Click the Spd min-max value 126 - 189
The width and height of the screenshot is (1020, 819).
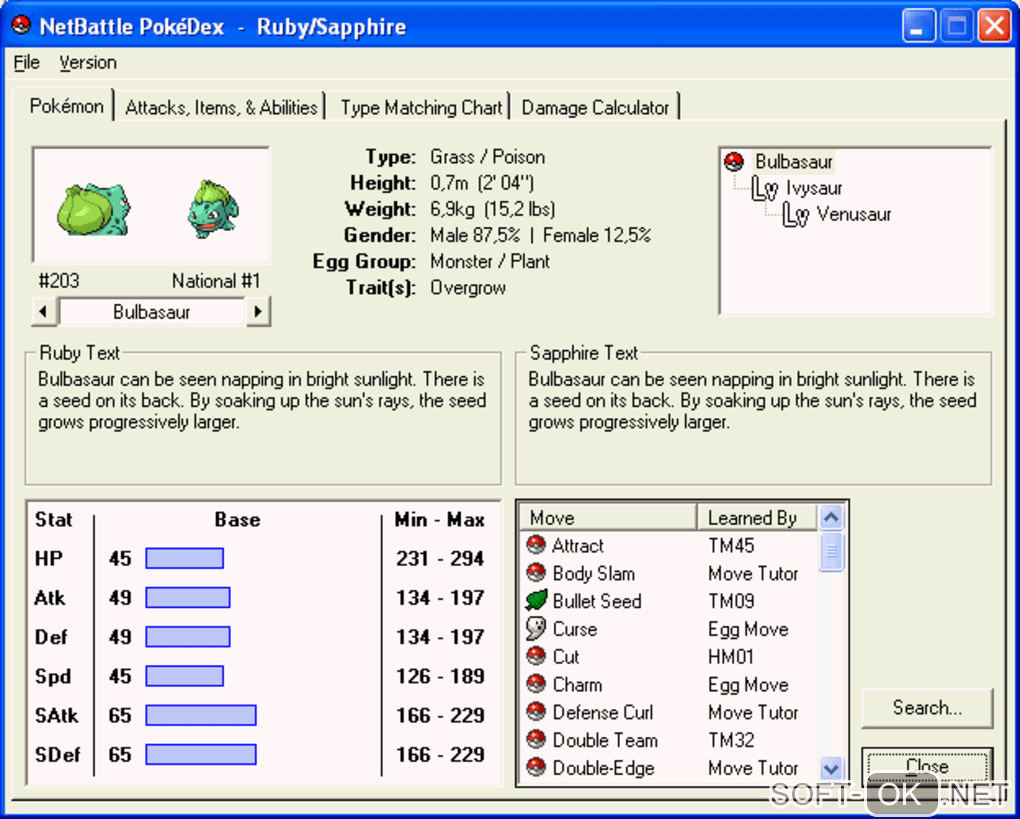click(x=440, y=676)
